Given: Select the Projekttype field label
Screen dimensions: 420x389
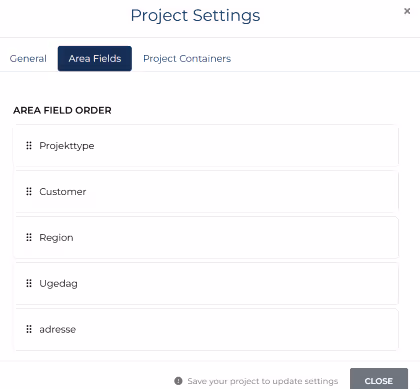Looking at the screenshot, I should click(x=67, y=146).
